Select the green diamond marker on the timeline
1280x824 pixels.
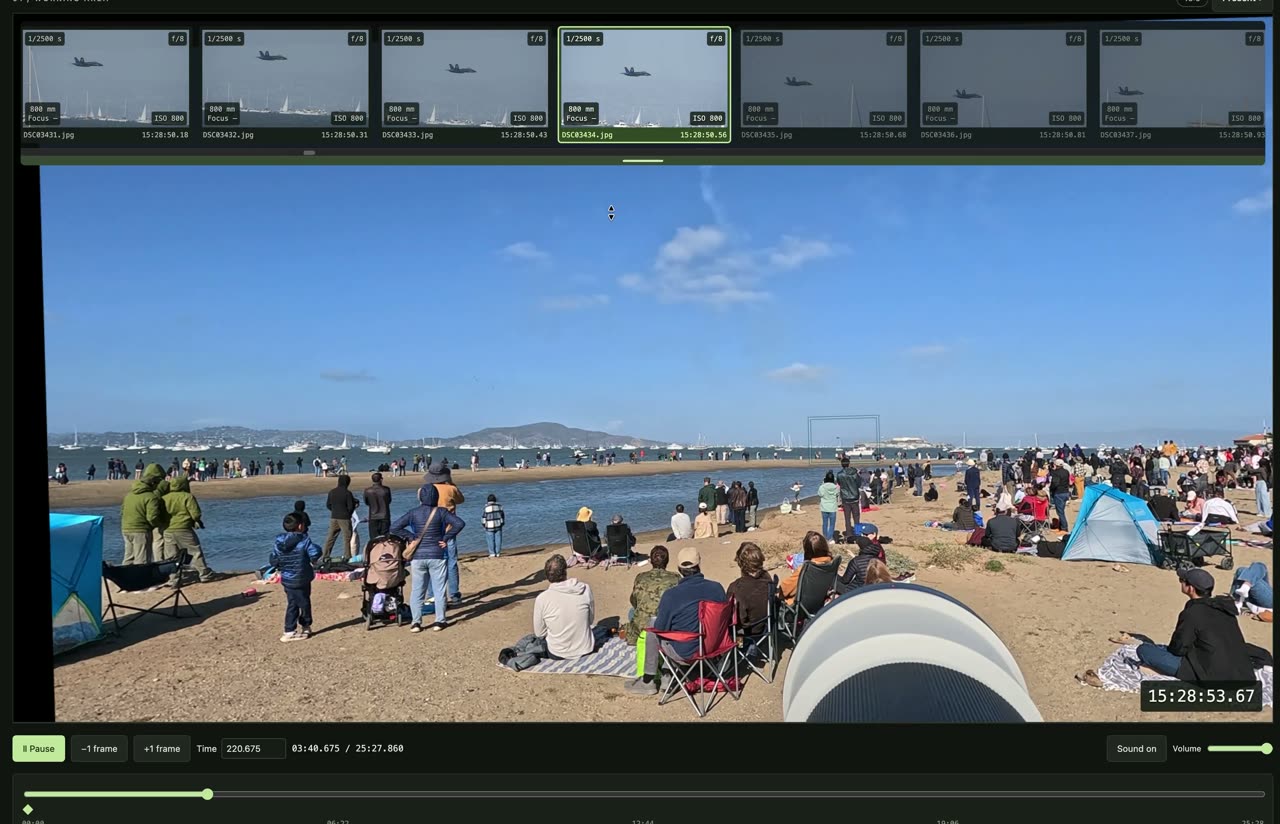tap(28, 809)
